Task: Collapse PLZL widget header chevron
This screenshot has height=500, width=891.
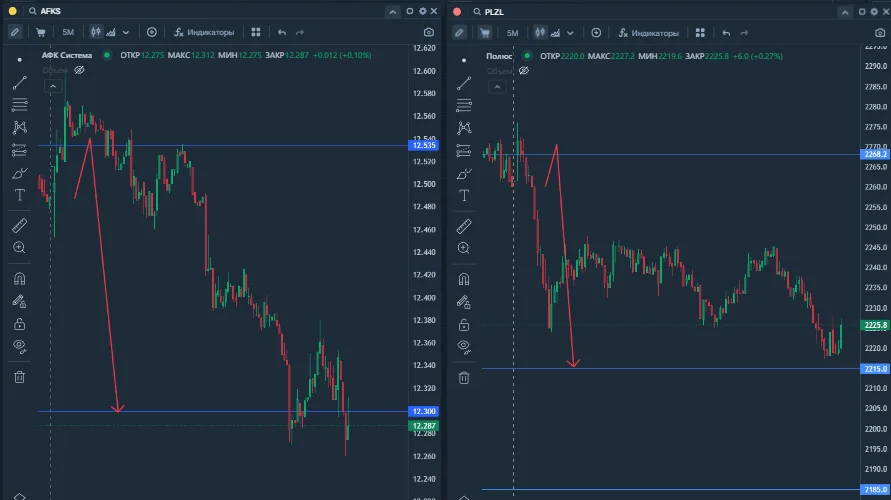Action: click(845, 12)
